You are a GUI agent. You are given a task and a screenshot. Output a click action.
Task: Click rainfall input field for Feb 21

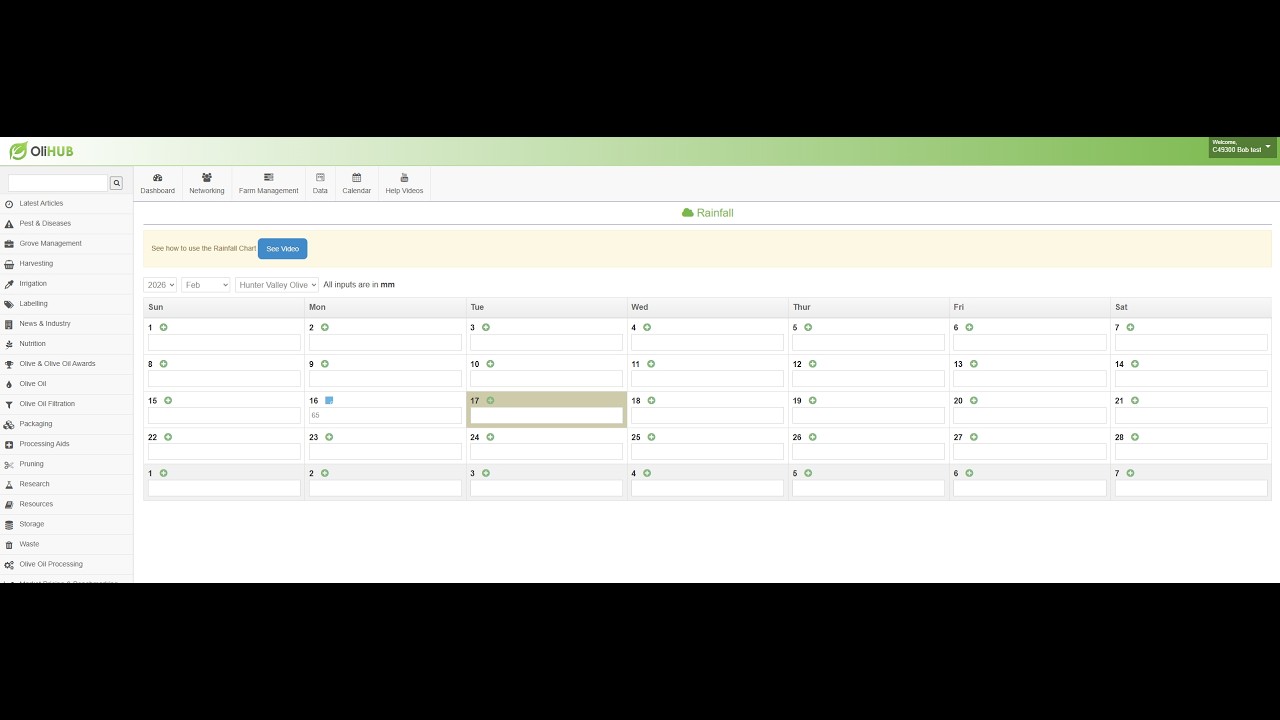click(1191, 415)
